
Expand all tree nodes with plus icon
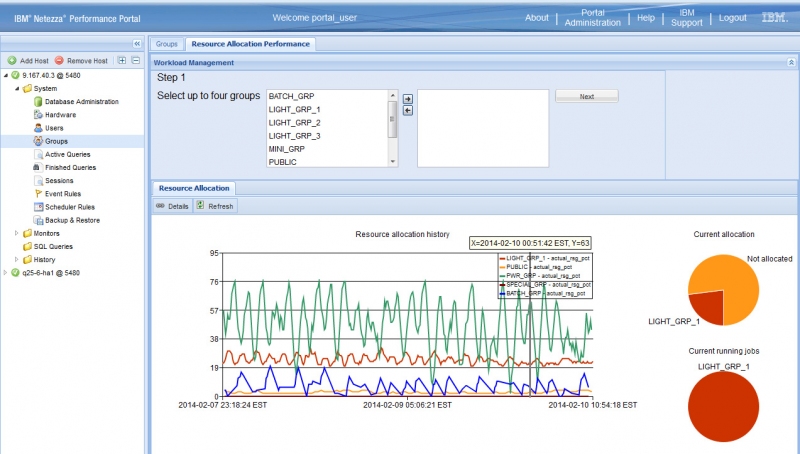pos(122,60)
